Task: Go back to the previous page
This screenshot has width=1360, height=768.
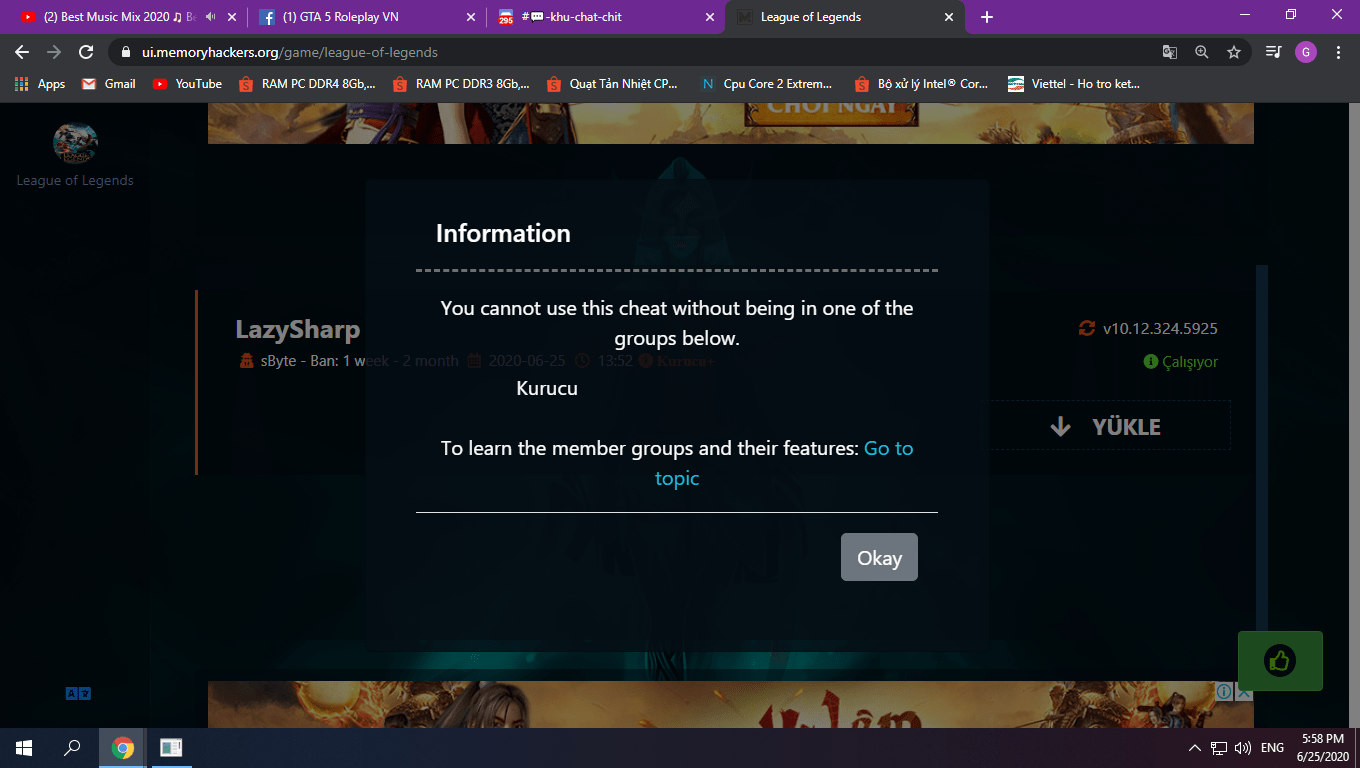Action: (22, 52)
